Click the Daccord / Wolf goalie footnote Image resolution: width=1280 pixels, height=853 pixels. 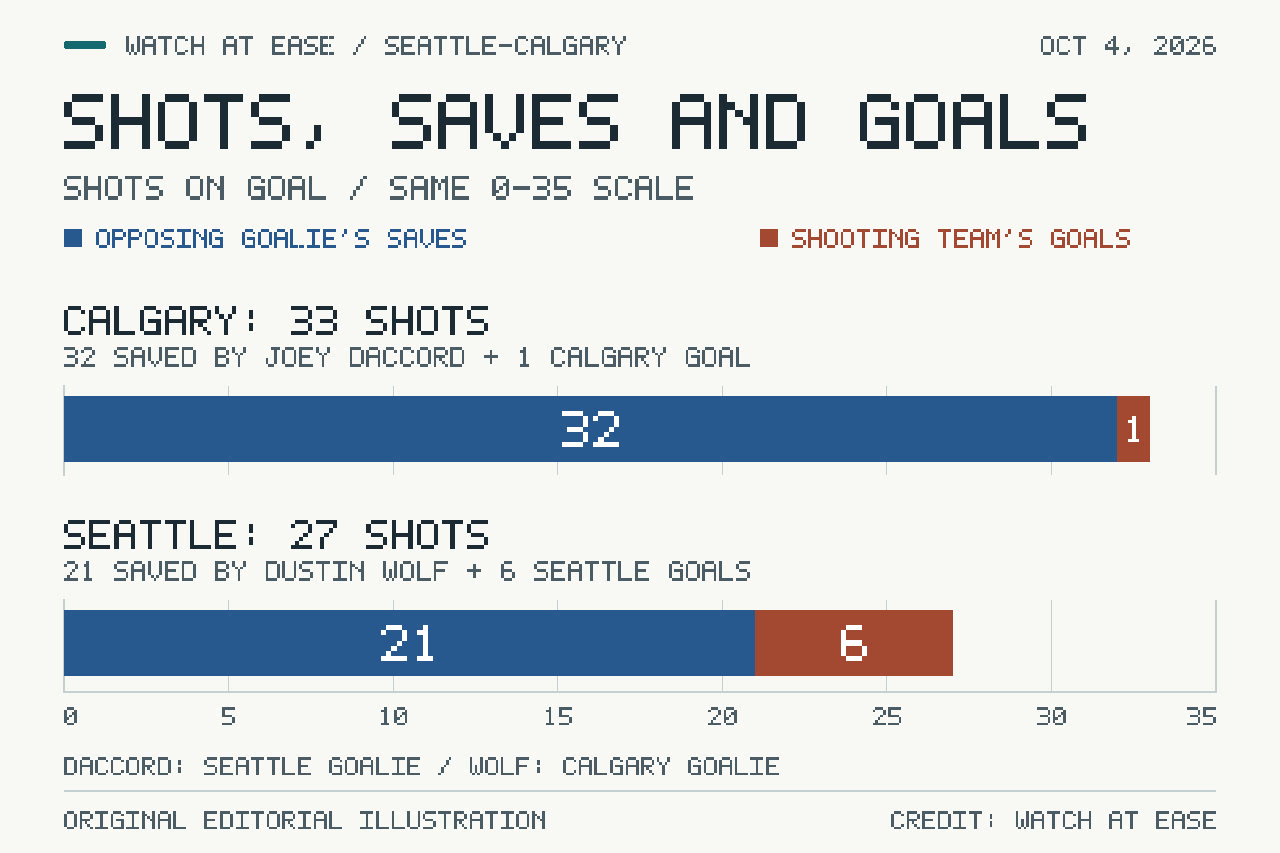421,767
